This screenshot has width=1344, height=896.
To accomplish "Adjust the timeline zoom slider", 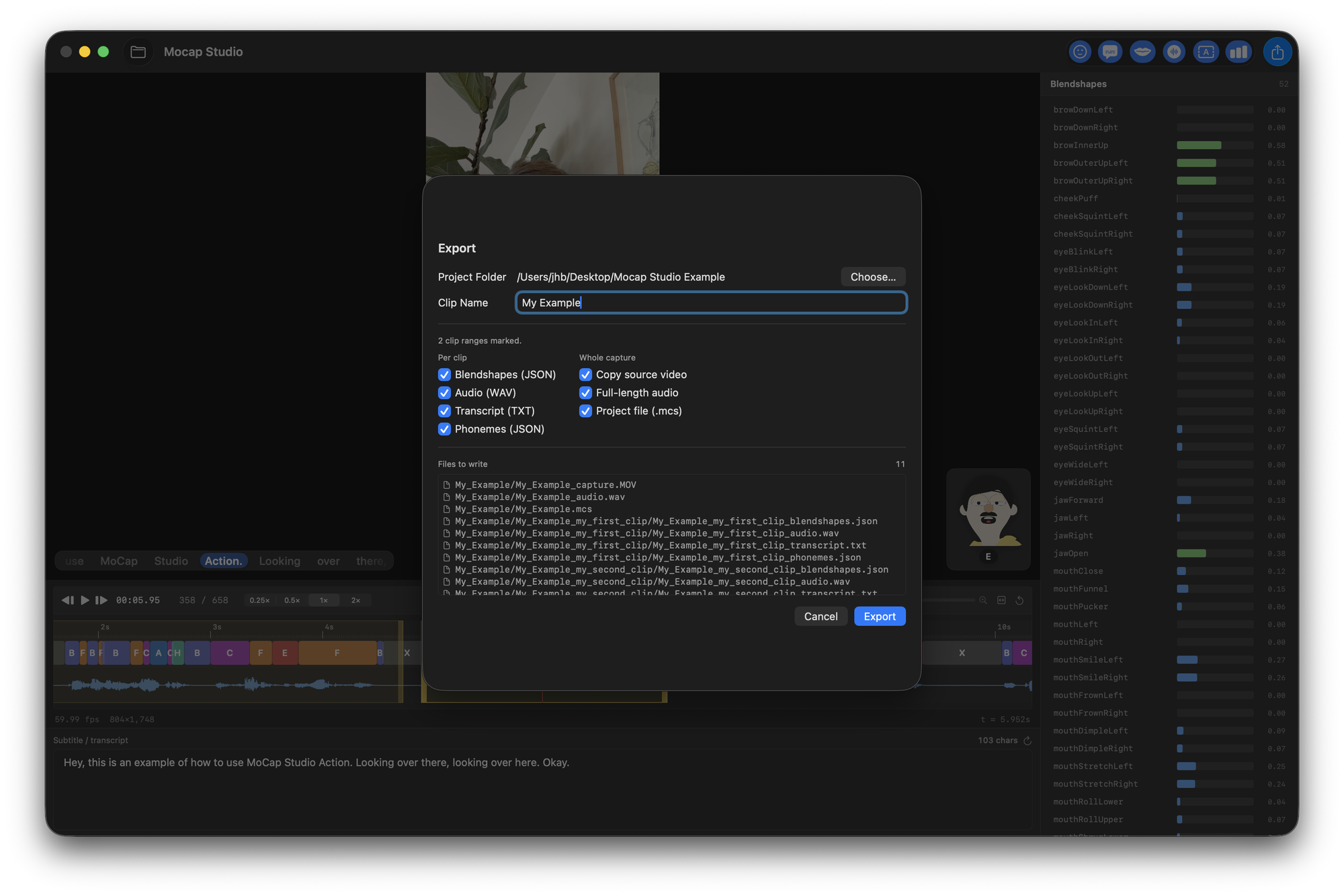I will click(948, 600).
